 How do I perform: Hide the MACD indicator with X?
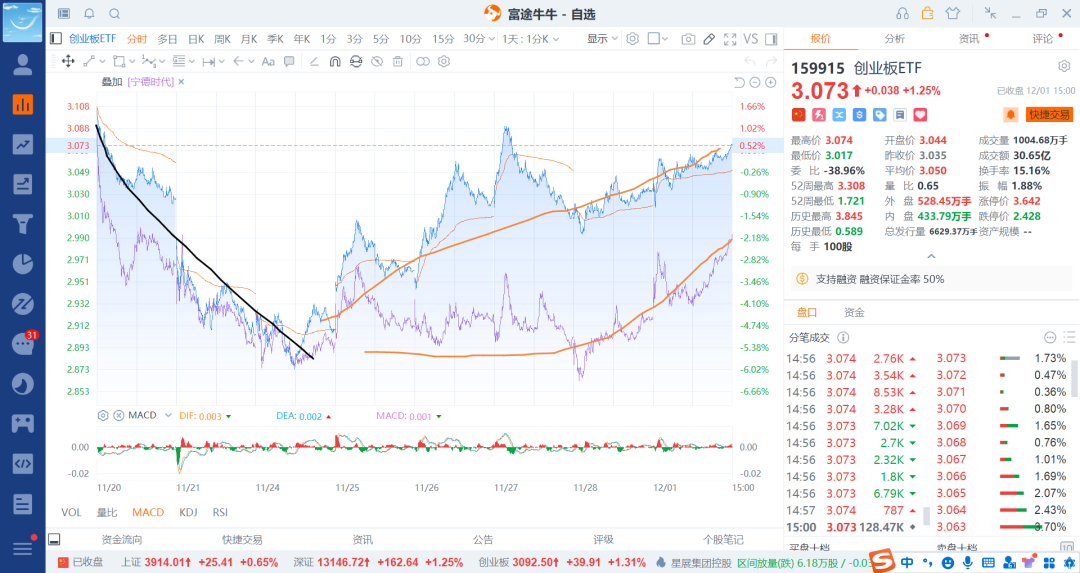(118, 415)
